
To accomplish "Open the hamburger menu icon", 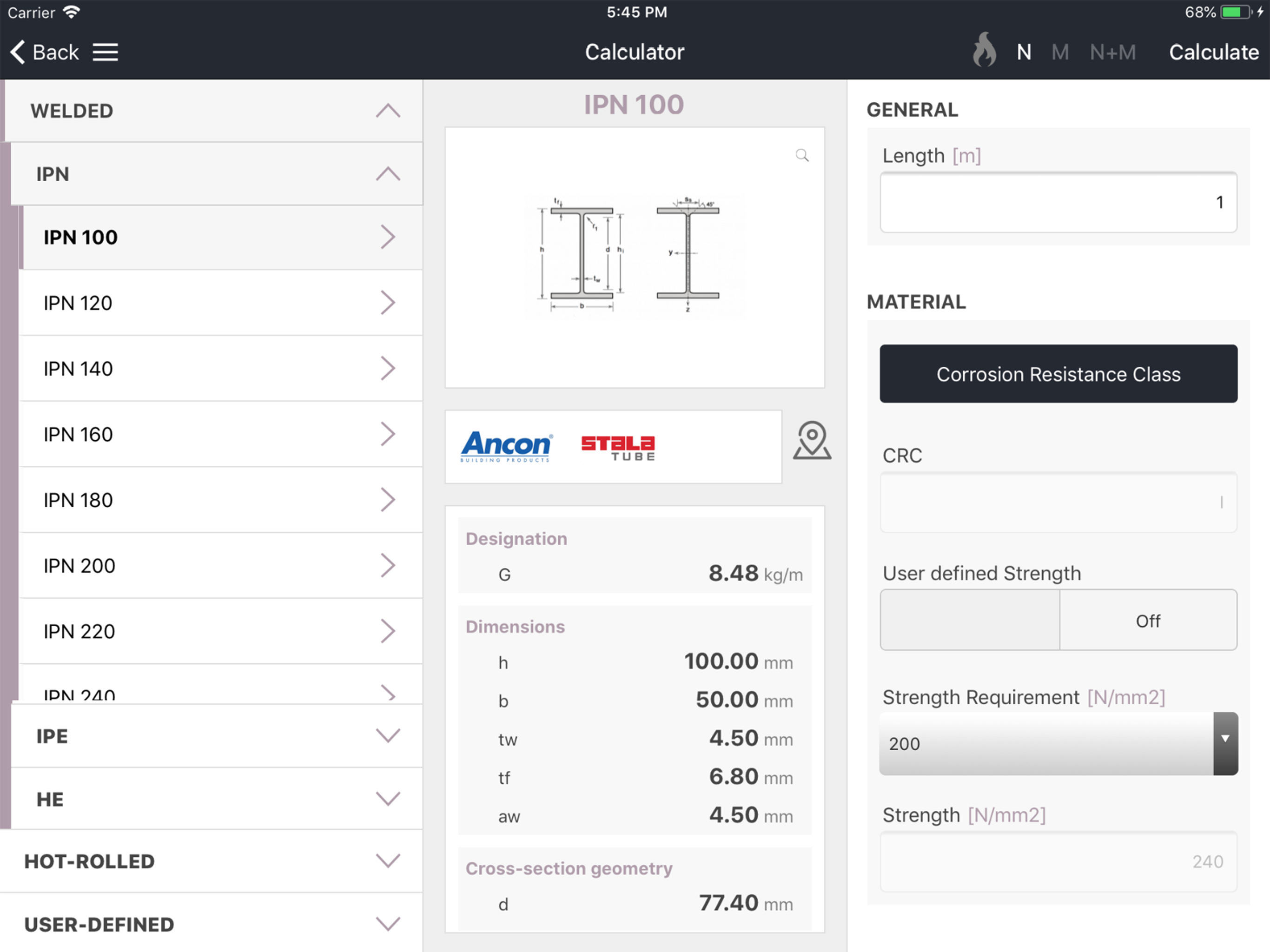I will pos(106,52).
